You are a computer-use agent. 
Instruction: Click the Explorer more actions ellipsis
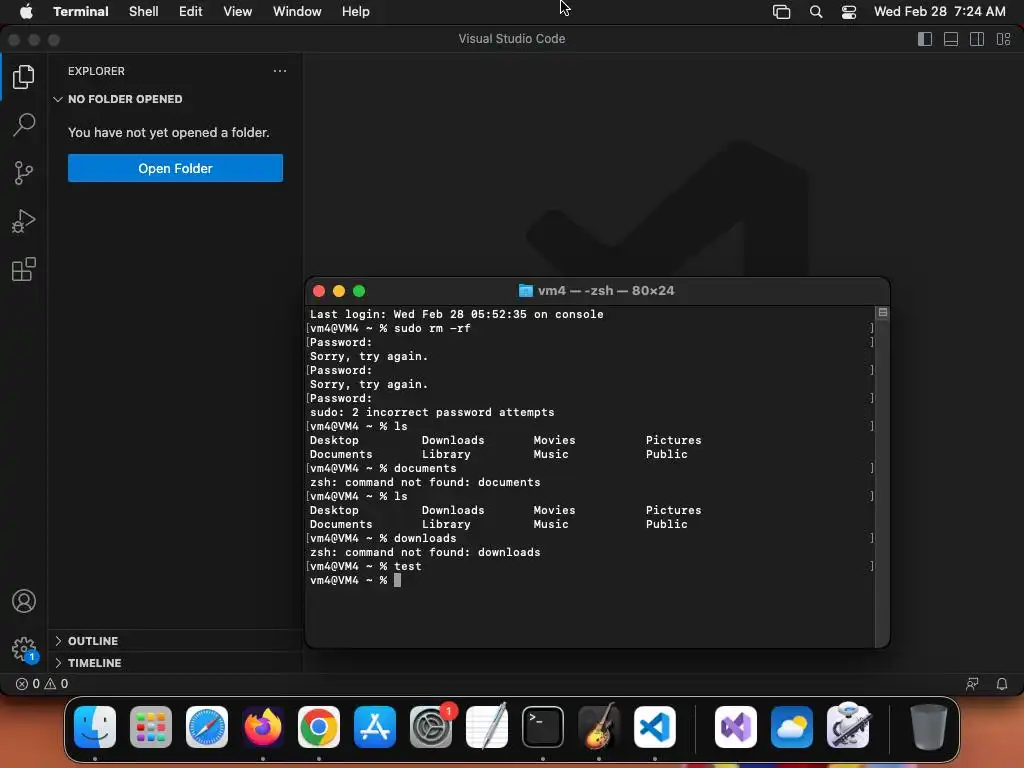point(280,71)
